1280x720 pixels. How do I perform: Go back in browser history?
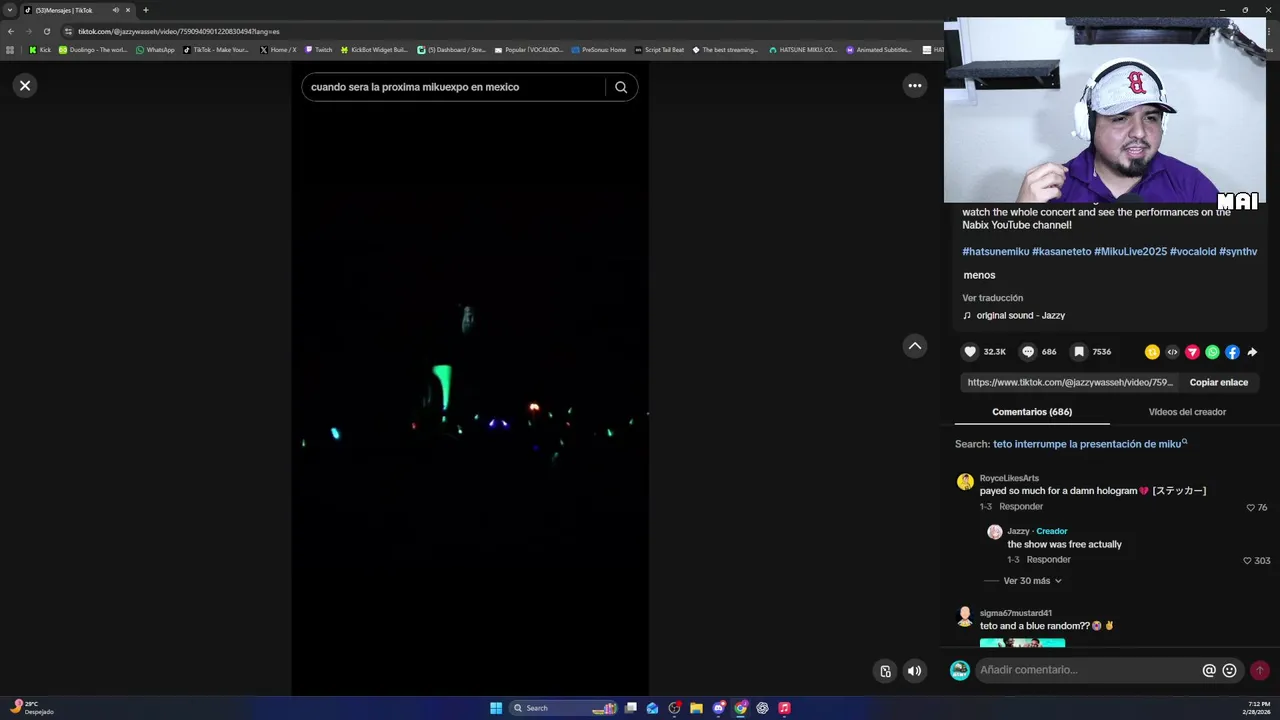point(11,31)
